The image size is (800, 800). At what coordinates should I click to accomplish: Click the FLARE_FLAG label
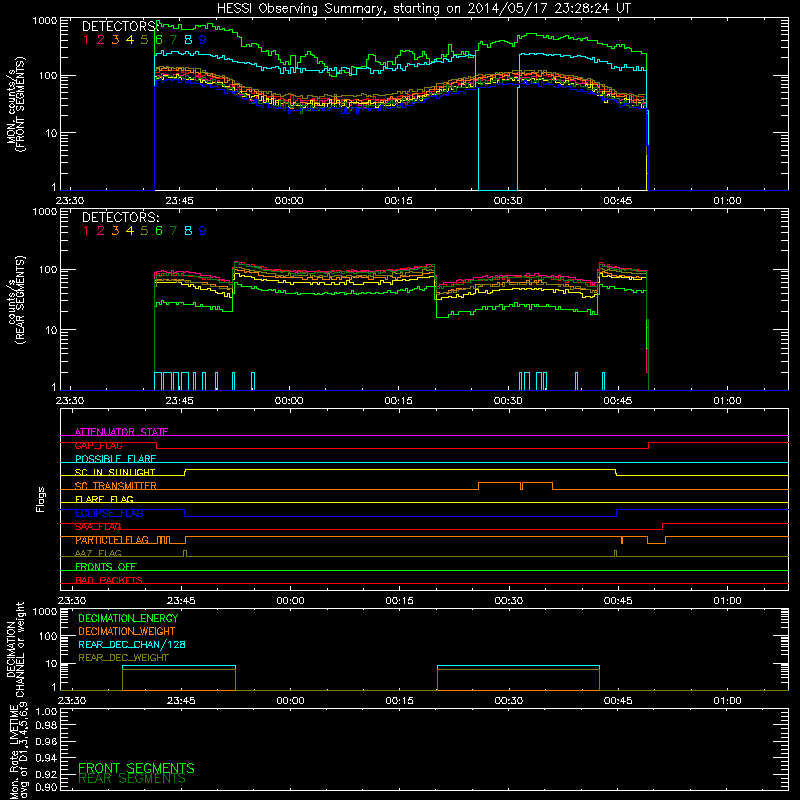click(104, 499)
